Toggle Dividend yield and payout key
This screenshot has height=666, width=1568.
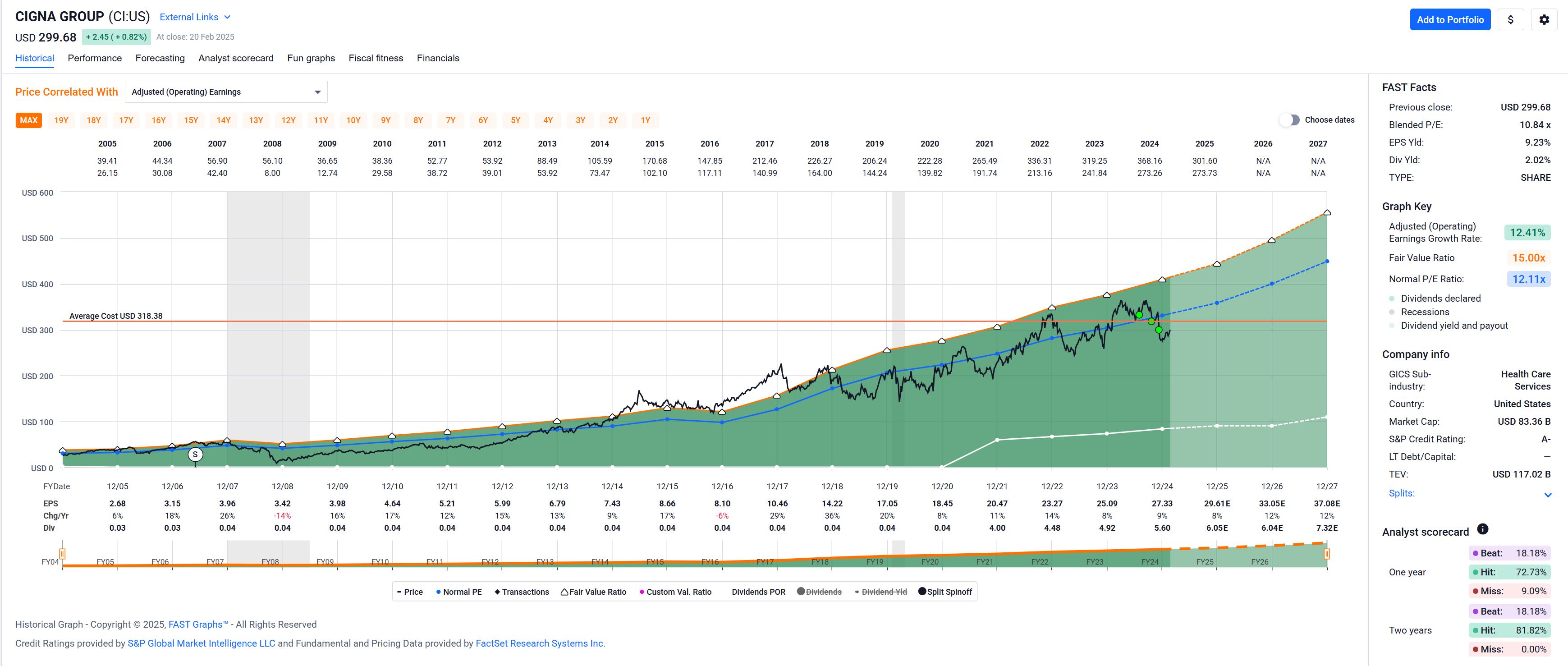1448,326
